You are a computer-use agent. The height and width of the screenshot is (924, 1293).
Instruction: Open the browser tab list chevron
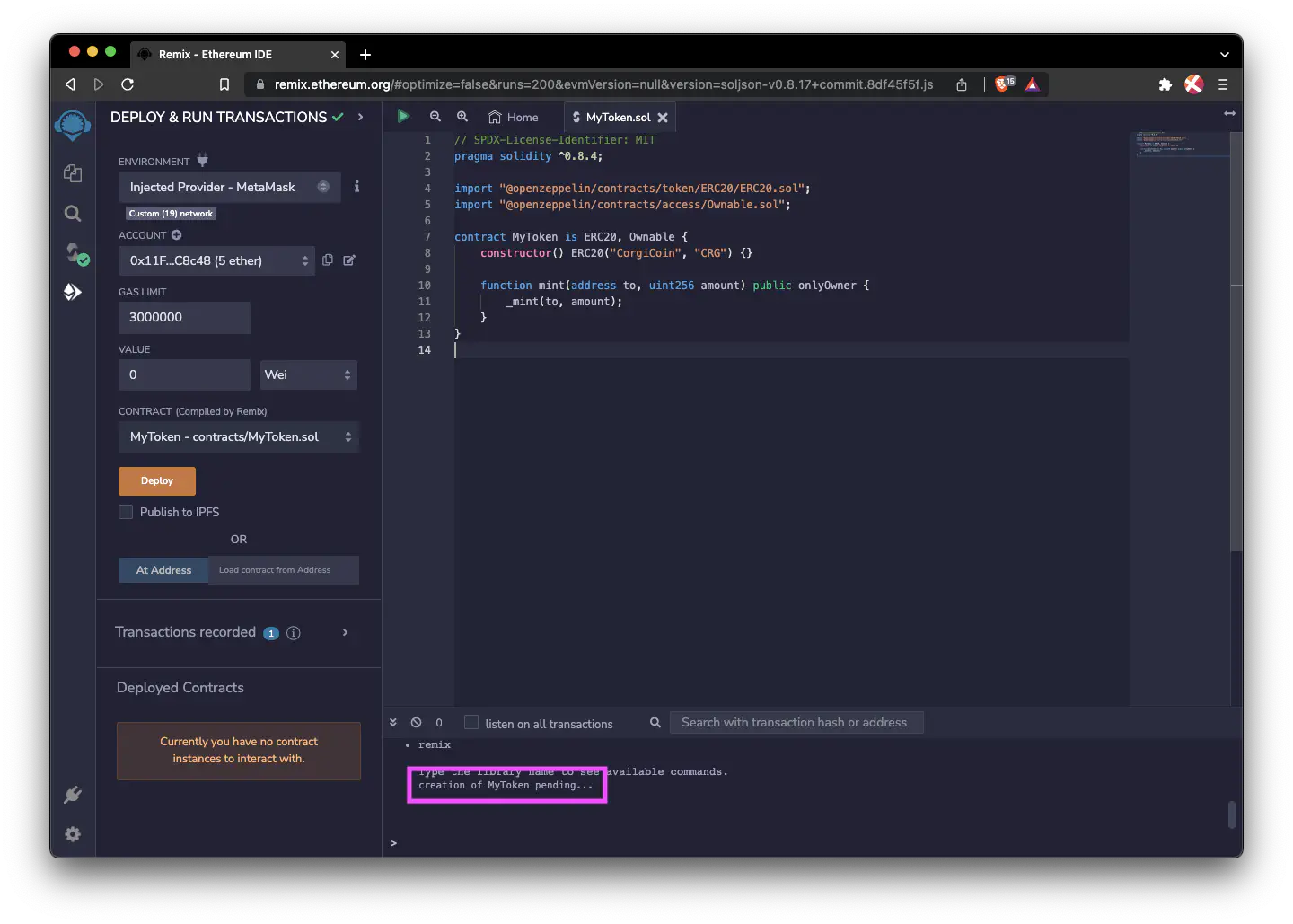(x=1224, y=55)
